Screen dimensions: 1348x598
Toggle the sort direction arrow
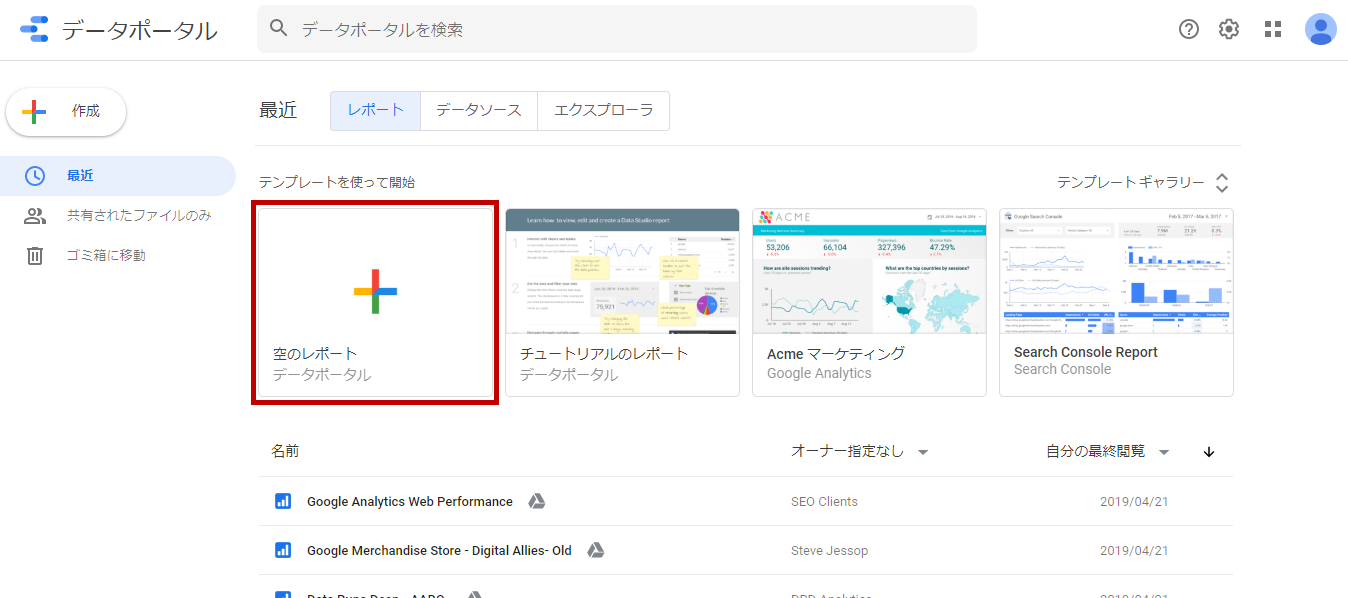coord(1209,452)
